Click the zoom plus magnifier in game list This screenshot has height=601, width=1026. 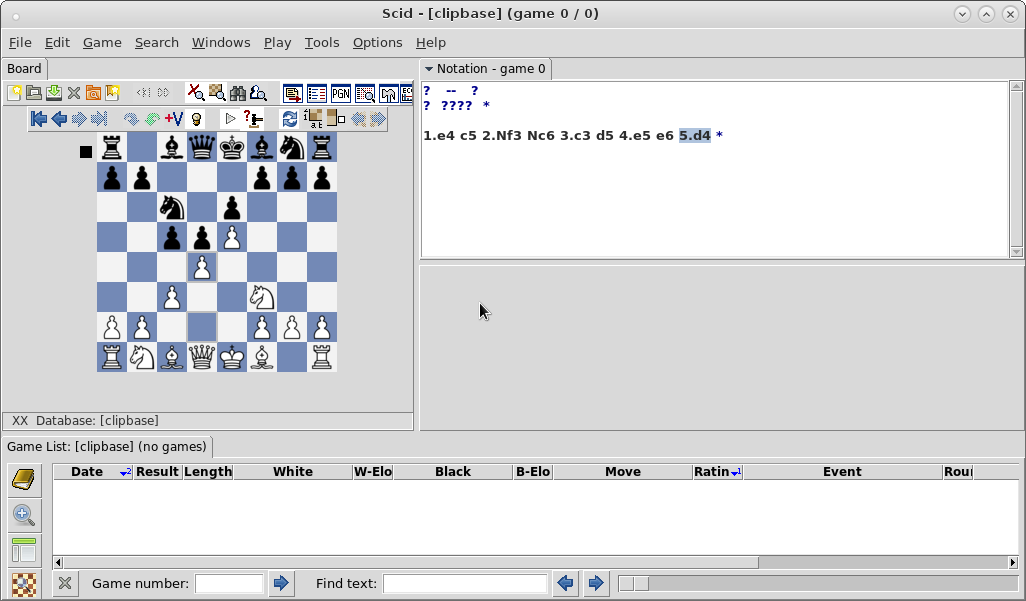24,515
